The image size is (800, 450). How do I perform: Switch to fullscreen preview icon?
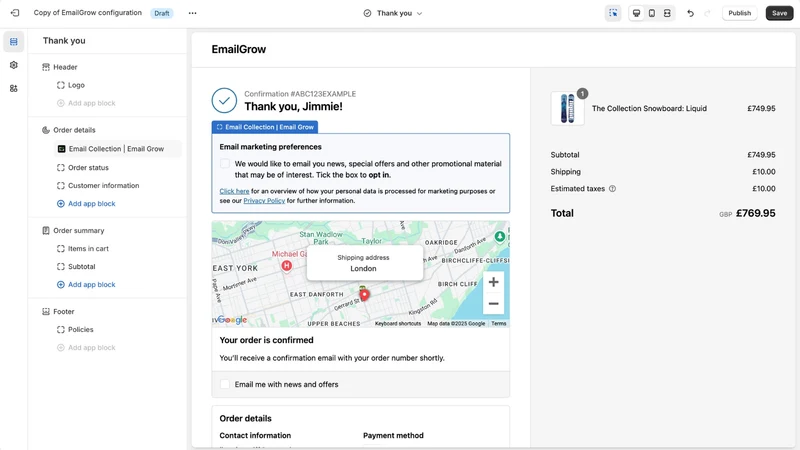point(667,13)
